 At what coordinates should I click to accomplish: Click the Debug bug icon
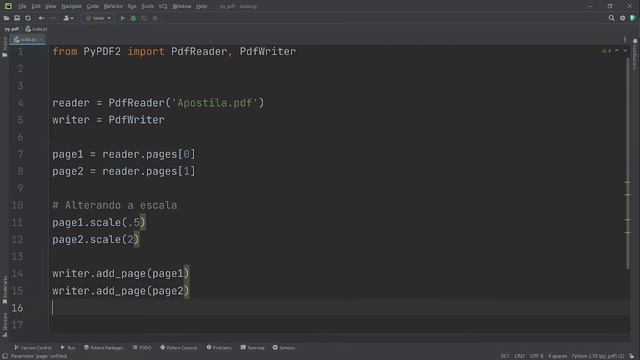tap(133, 18)
